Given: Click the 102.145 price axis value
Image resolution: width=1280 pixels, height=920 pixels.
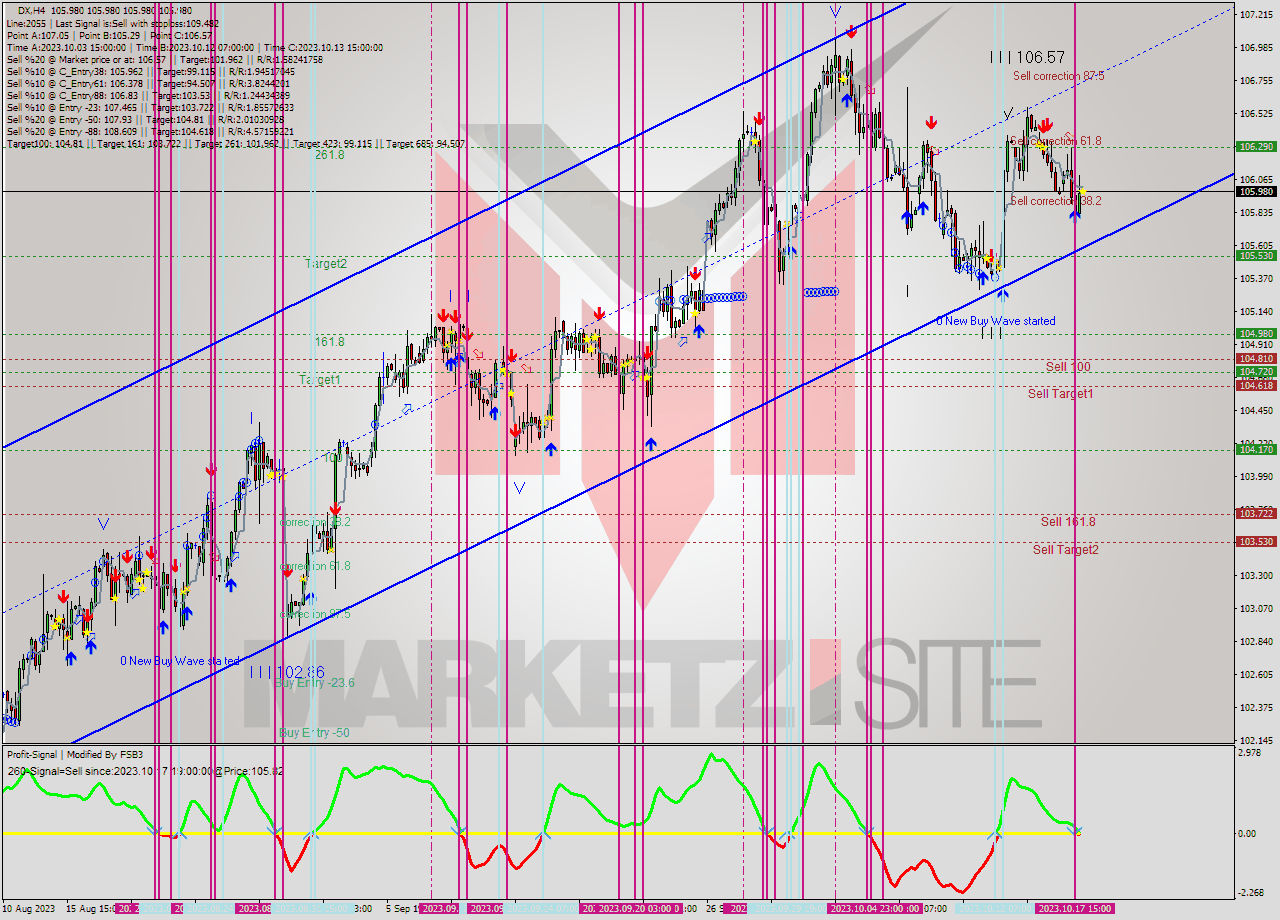Looking at the screenshot, I should click(1254, 741).
